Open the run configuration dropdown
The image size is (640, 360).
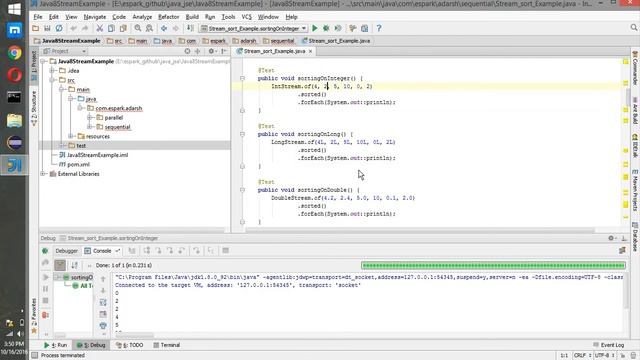pos(253,28)
